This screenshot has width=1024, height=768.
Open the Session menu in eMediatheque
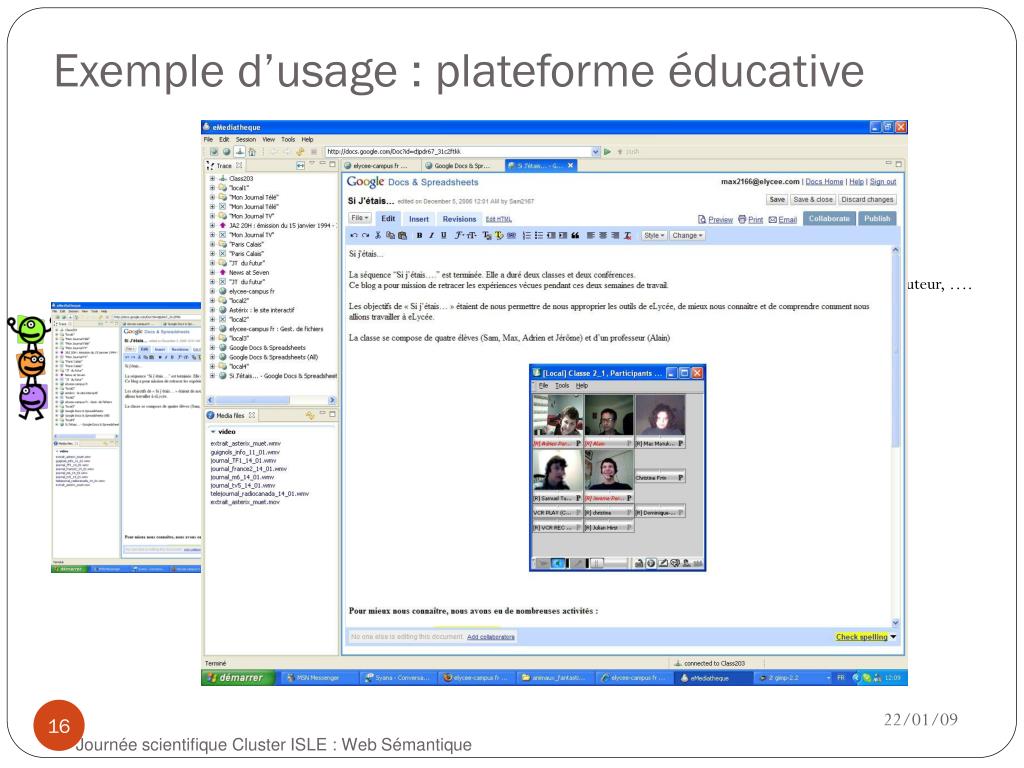246,139
